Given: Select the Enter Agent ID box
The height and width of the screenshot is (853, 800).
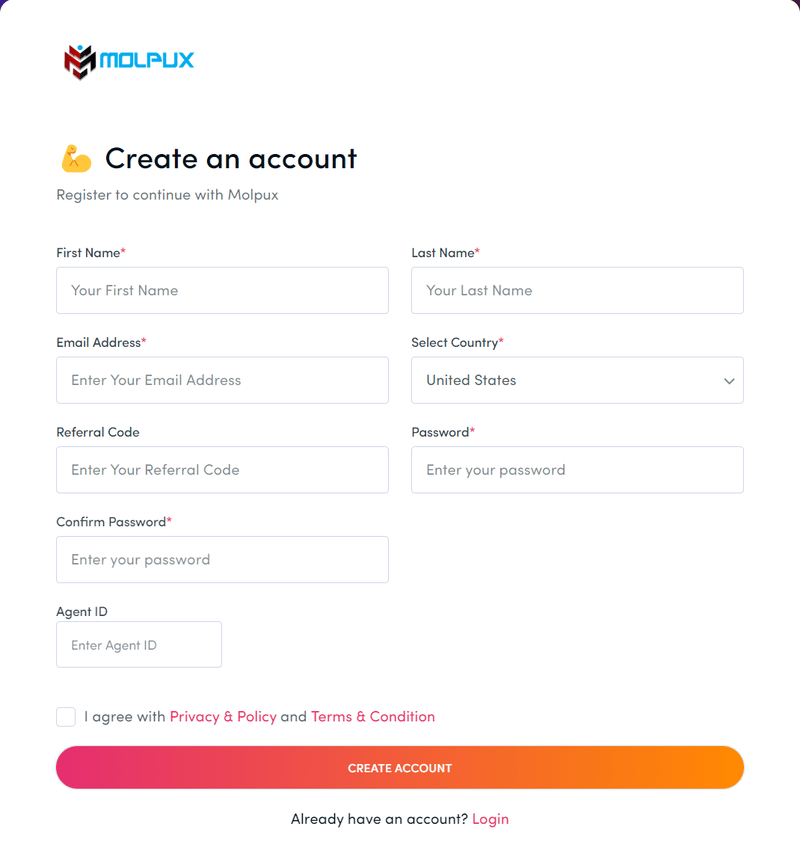Looking at the screenshot, I should pos(139,645).
